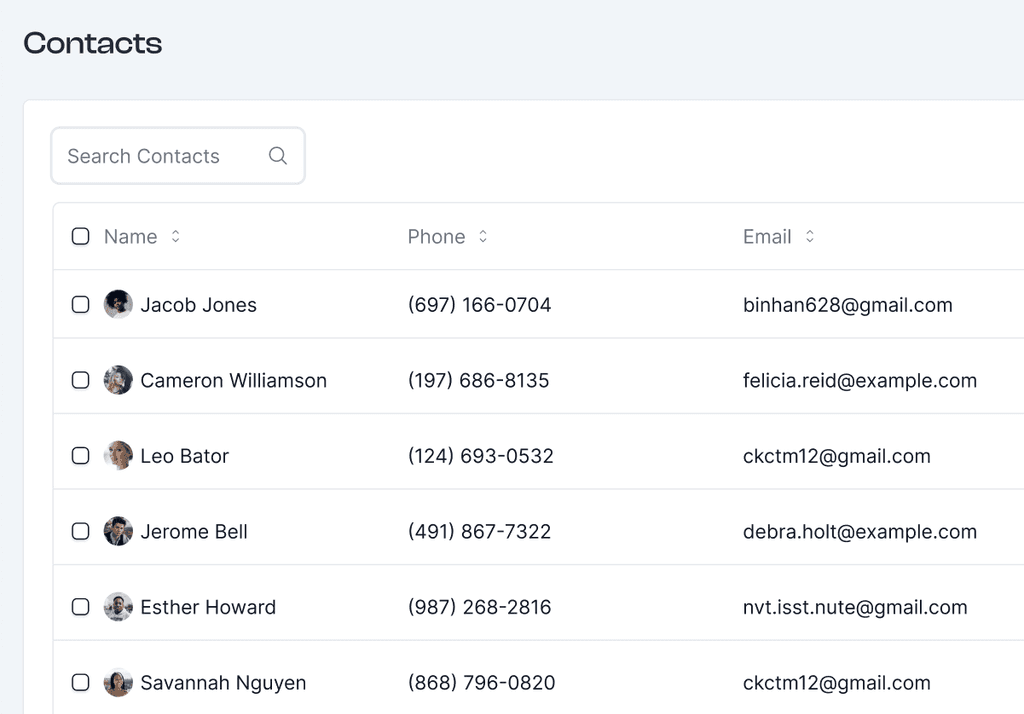Screen dimensions: 1024x714
Task: Click the Search Contacts input field
Action: [x=160, y=156]
